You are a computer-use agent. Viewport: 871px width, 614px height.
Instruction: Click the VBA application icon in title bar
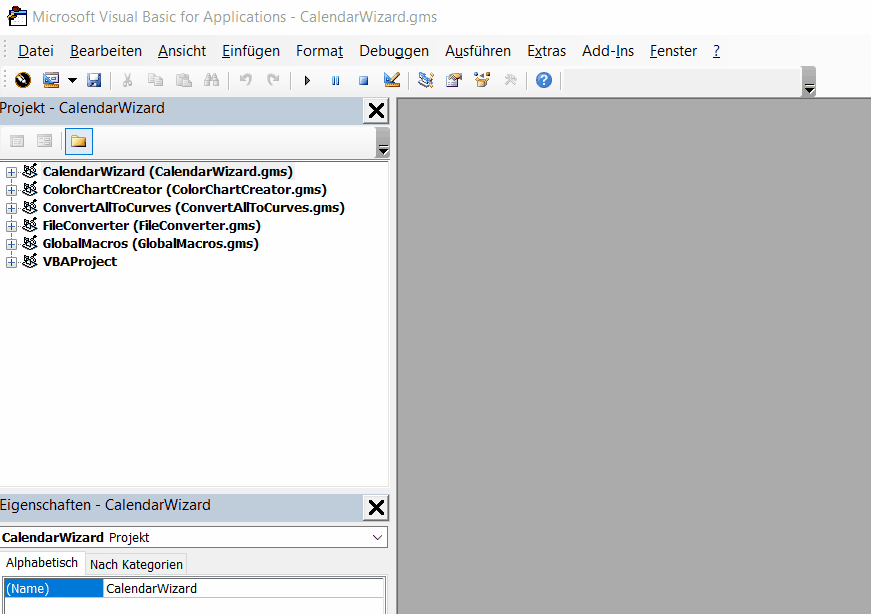click(x=17, y=16)
